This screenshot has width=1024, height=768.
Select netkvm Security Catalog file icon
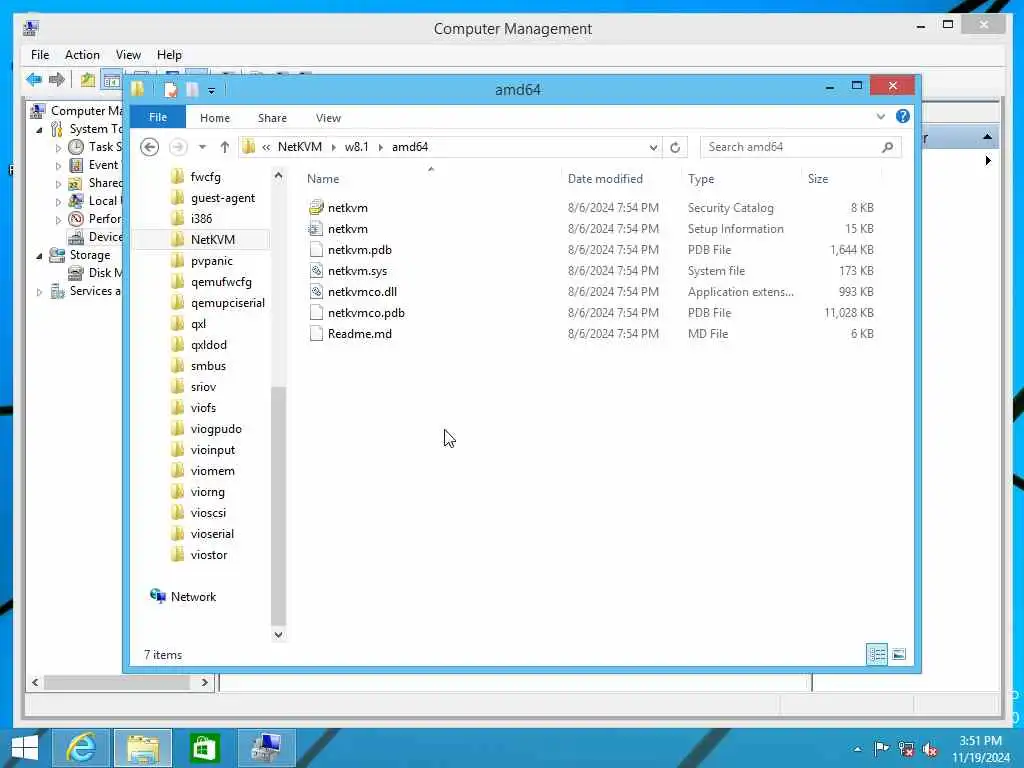click(316, 208)
